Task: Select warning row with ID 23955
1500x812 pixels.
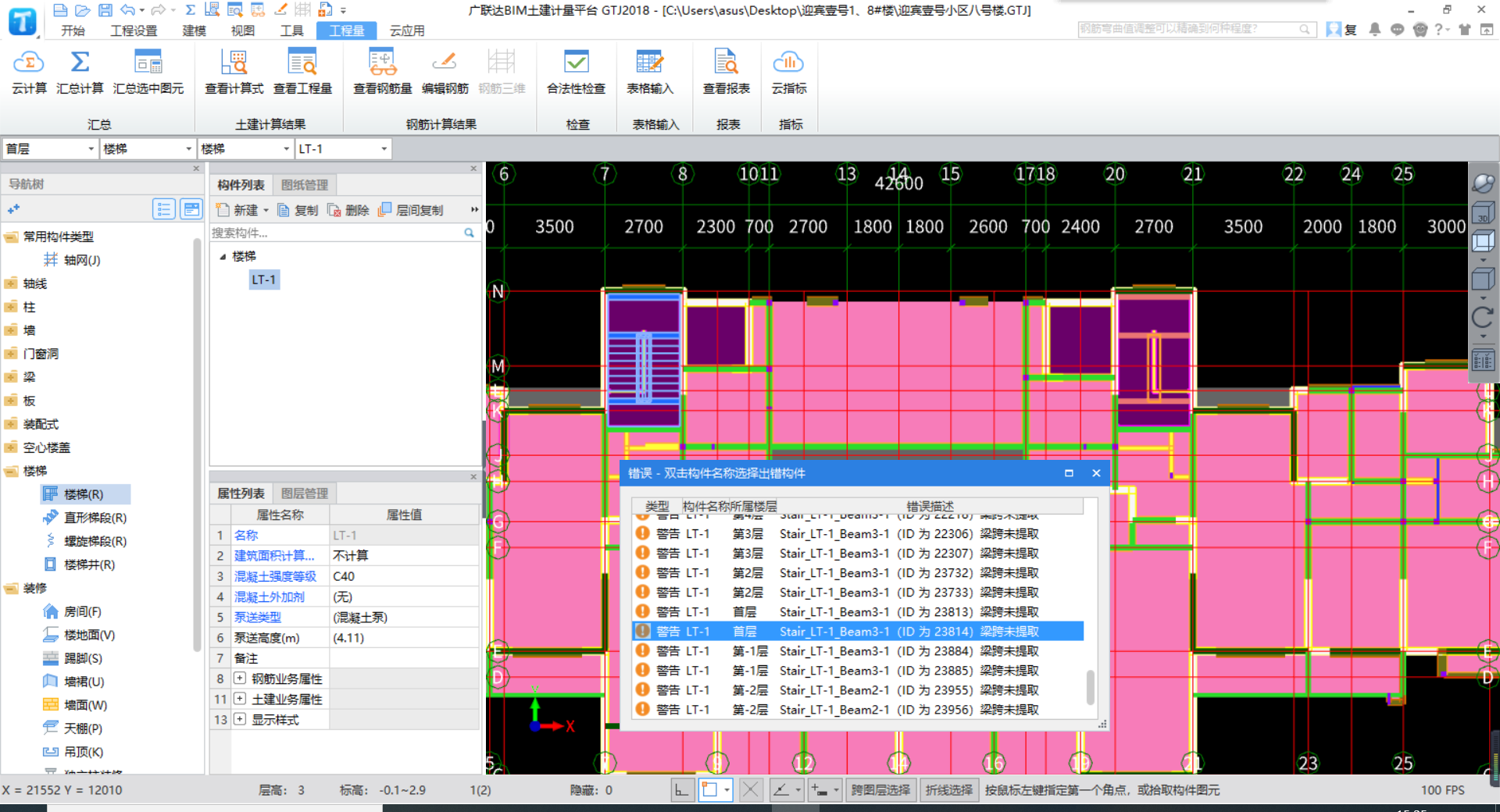Action: click(x=857, y=689)
